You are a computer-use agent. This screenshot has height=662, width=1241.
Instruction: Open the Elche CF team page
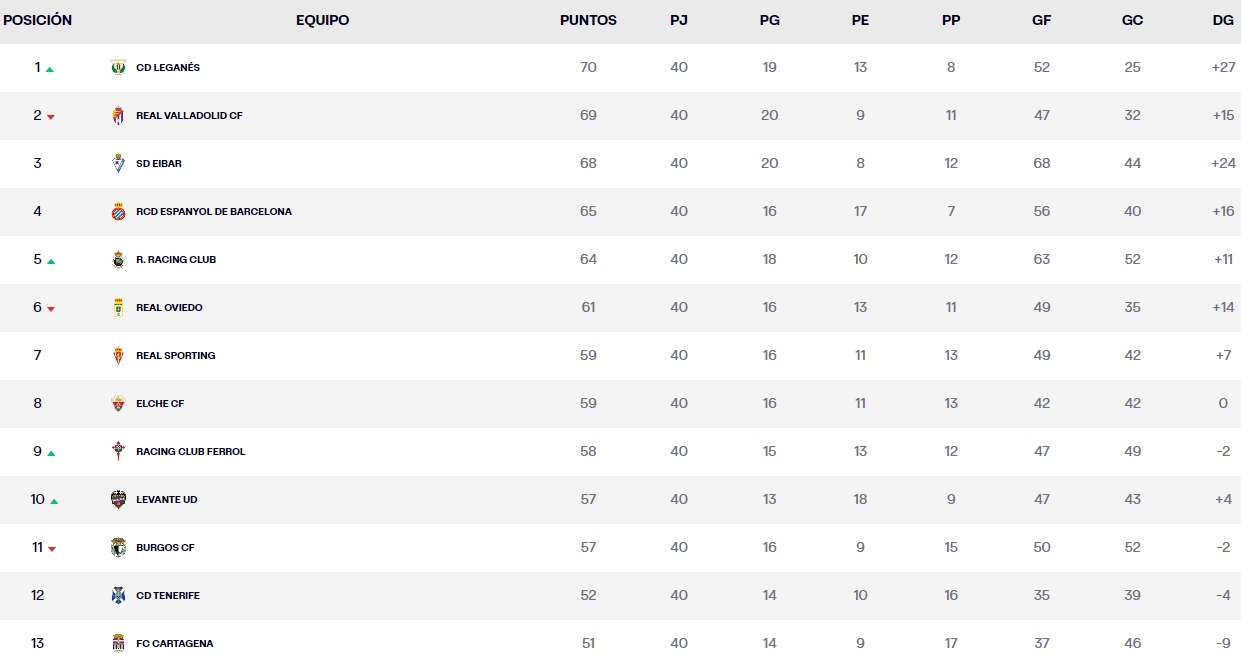(160, 404)
